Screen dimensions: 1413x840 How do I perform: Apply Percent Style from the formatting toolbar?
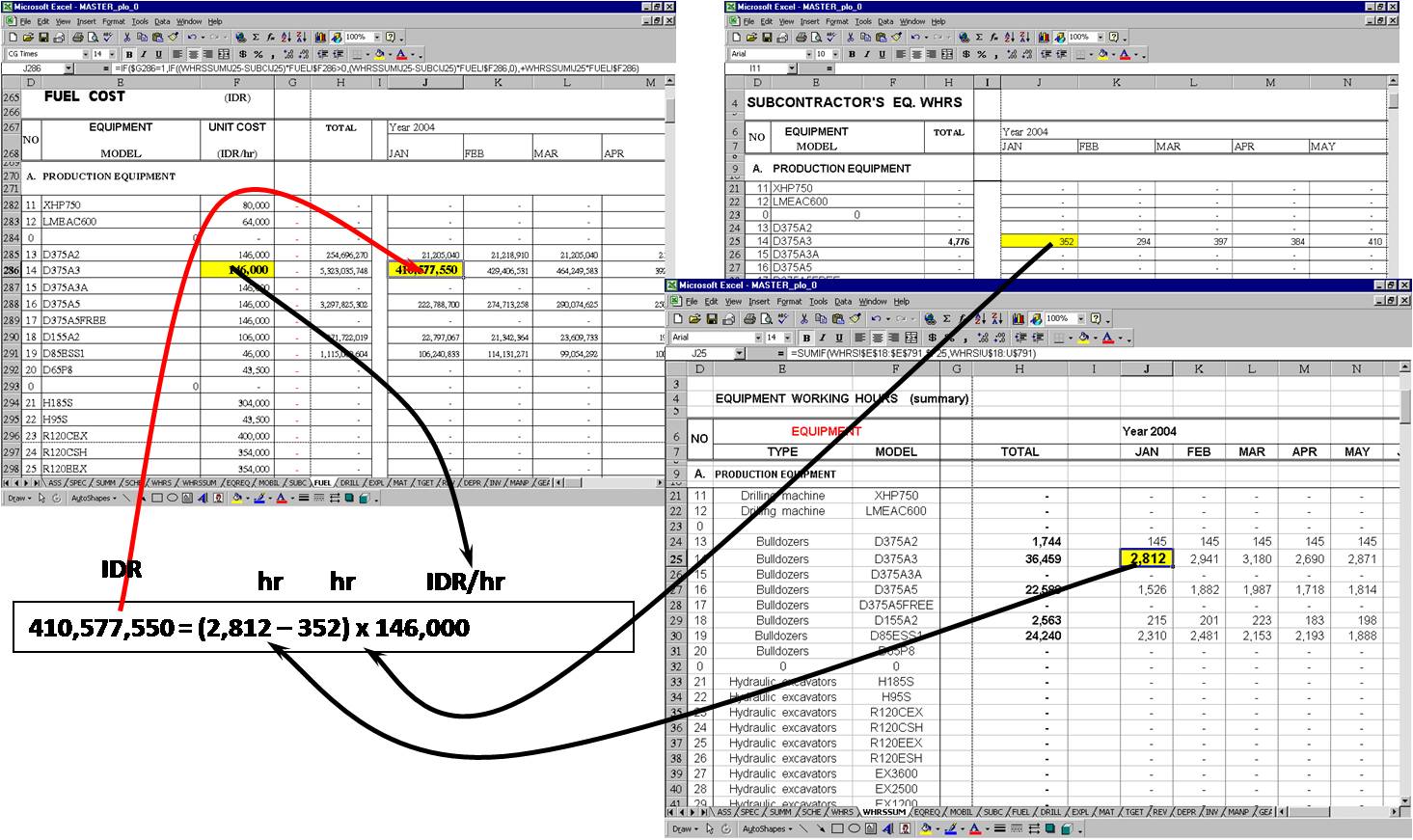[x=258, y=55]
